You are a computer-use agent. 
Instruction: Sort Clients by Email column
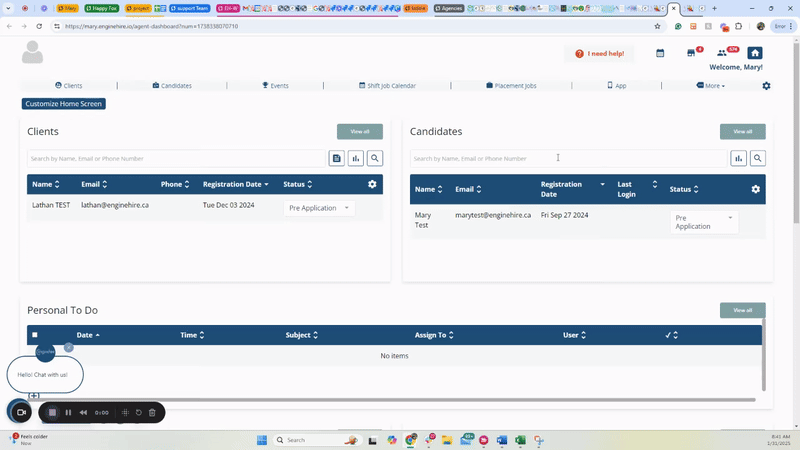[x=94, y=184]
